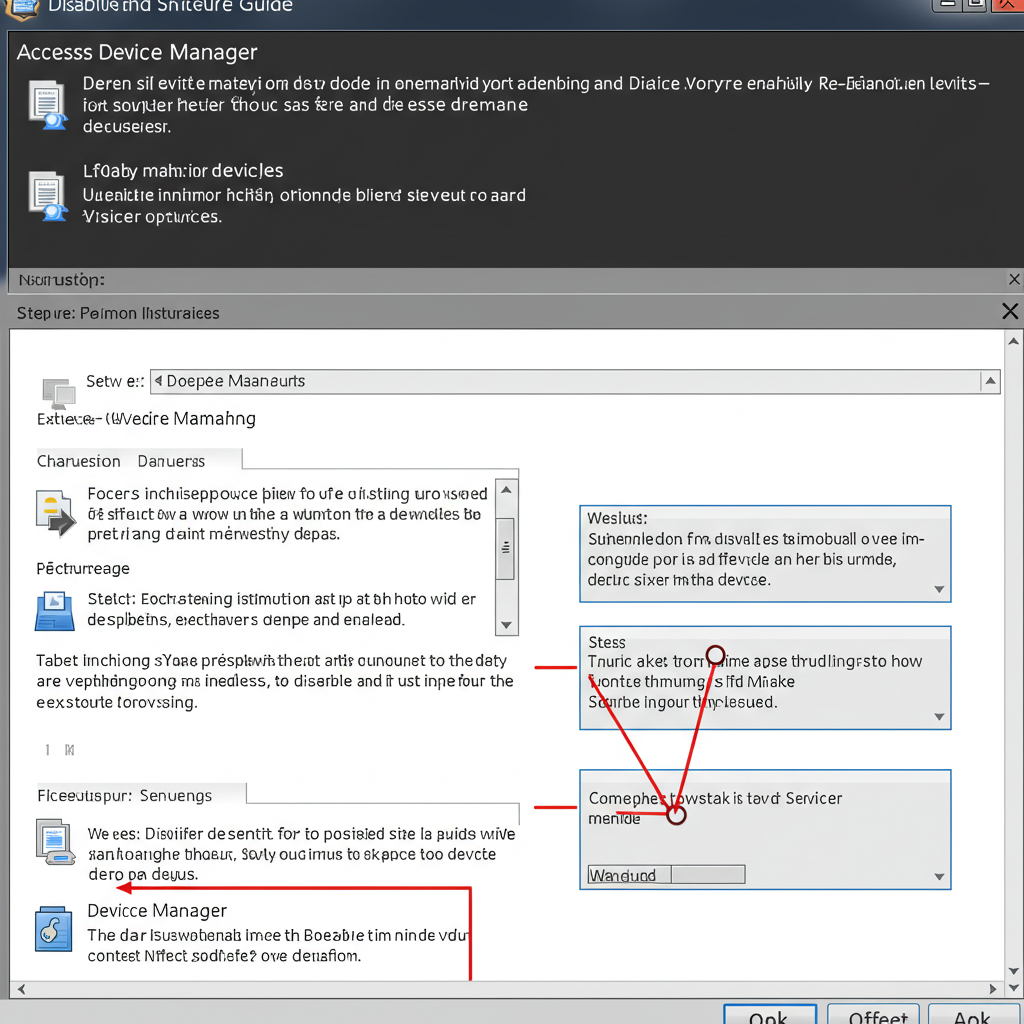Click right arrow of the horizontal scrollbar
The width and height of the screenshot is (1024, 1024).
pos(993,989)
